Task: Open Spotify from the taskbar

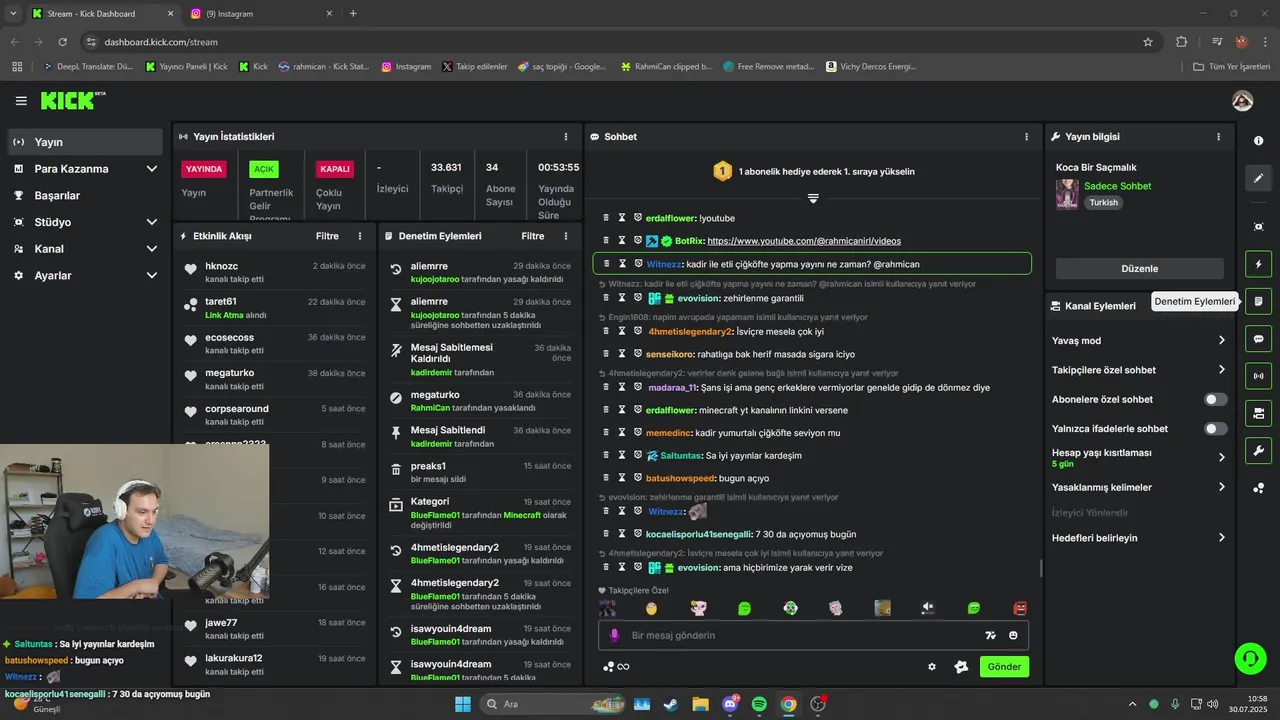Action: click(x=759, y=704)
